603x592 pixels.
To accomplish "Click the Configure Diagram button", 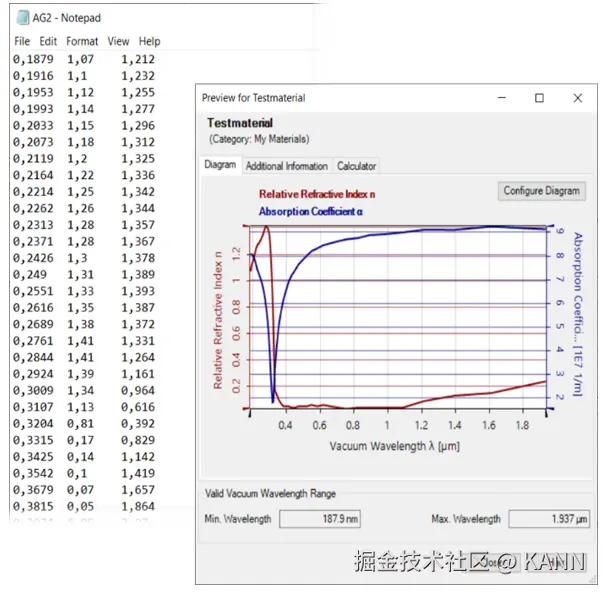I will coord(541,191).
